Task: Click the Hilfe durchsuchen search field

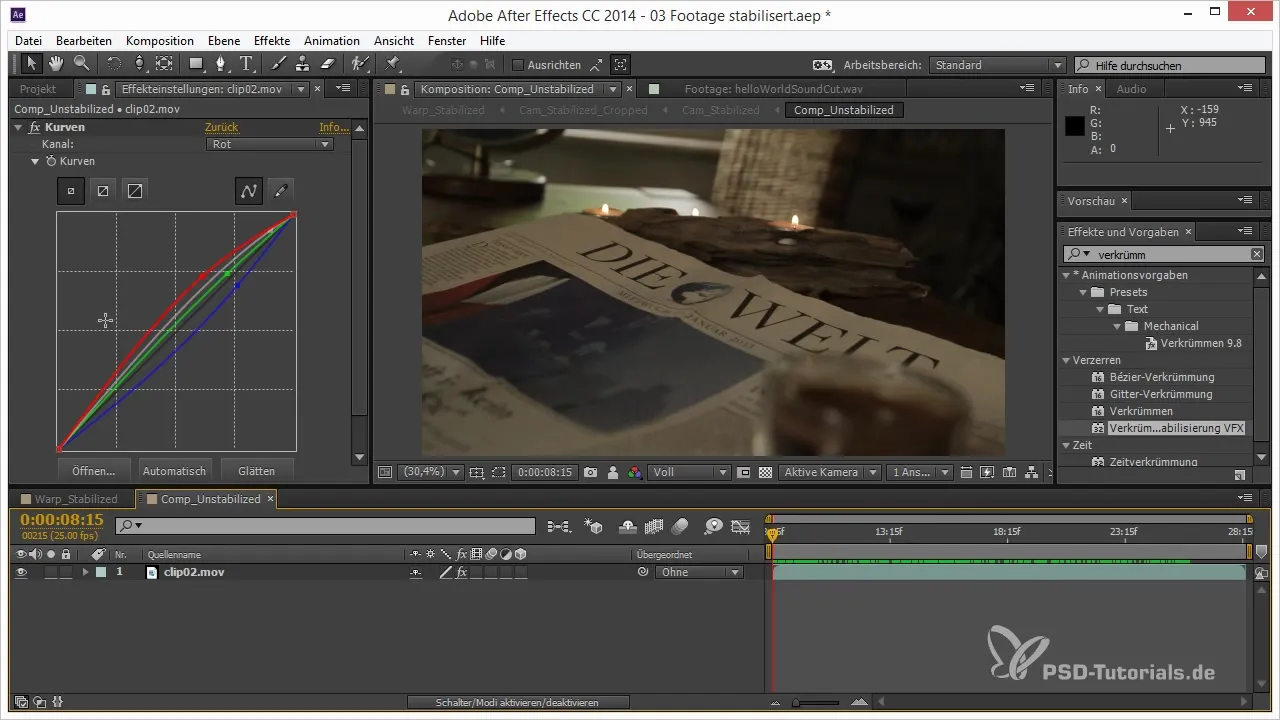Action: pos(1168,65)
